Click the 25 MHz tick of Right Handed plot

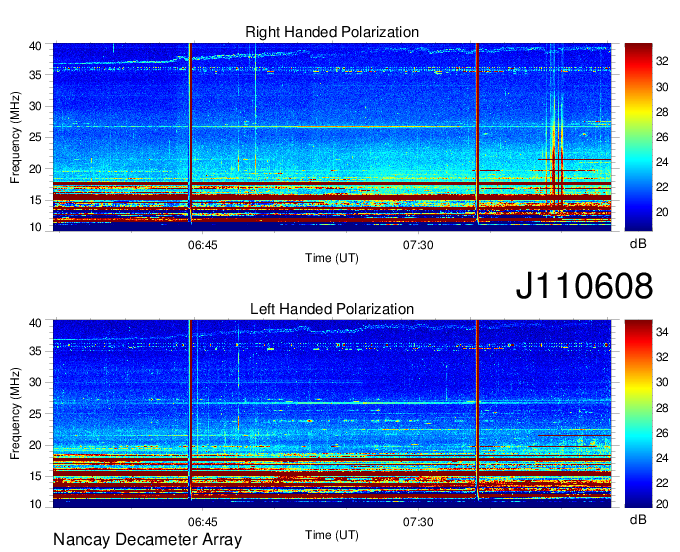(35, 137)
